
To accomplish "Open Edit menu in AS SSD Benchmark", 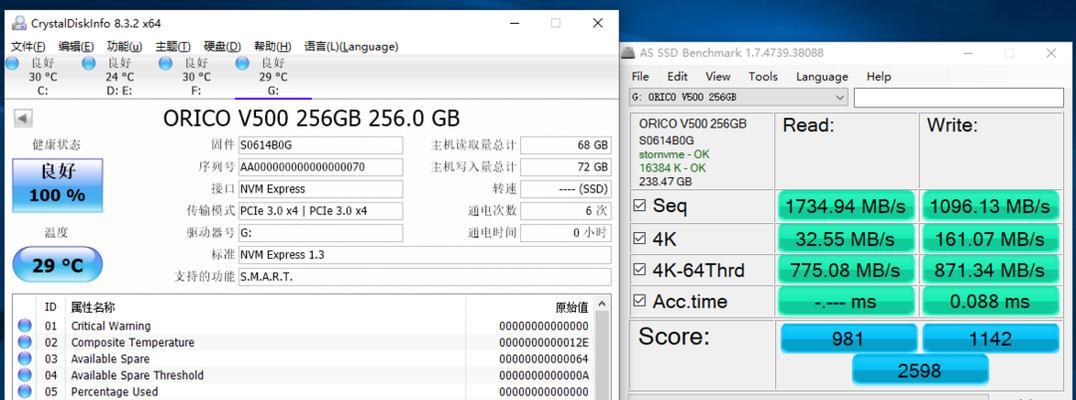I will tap(677, 77).
